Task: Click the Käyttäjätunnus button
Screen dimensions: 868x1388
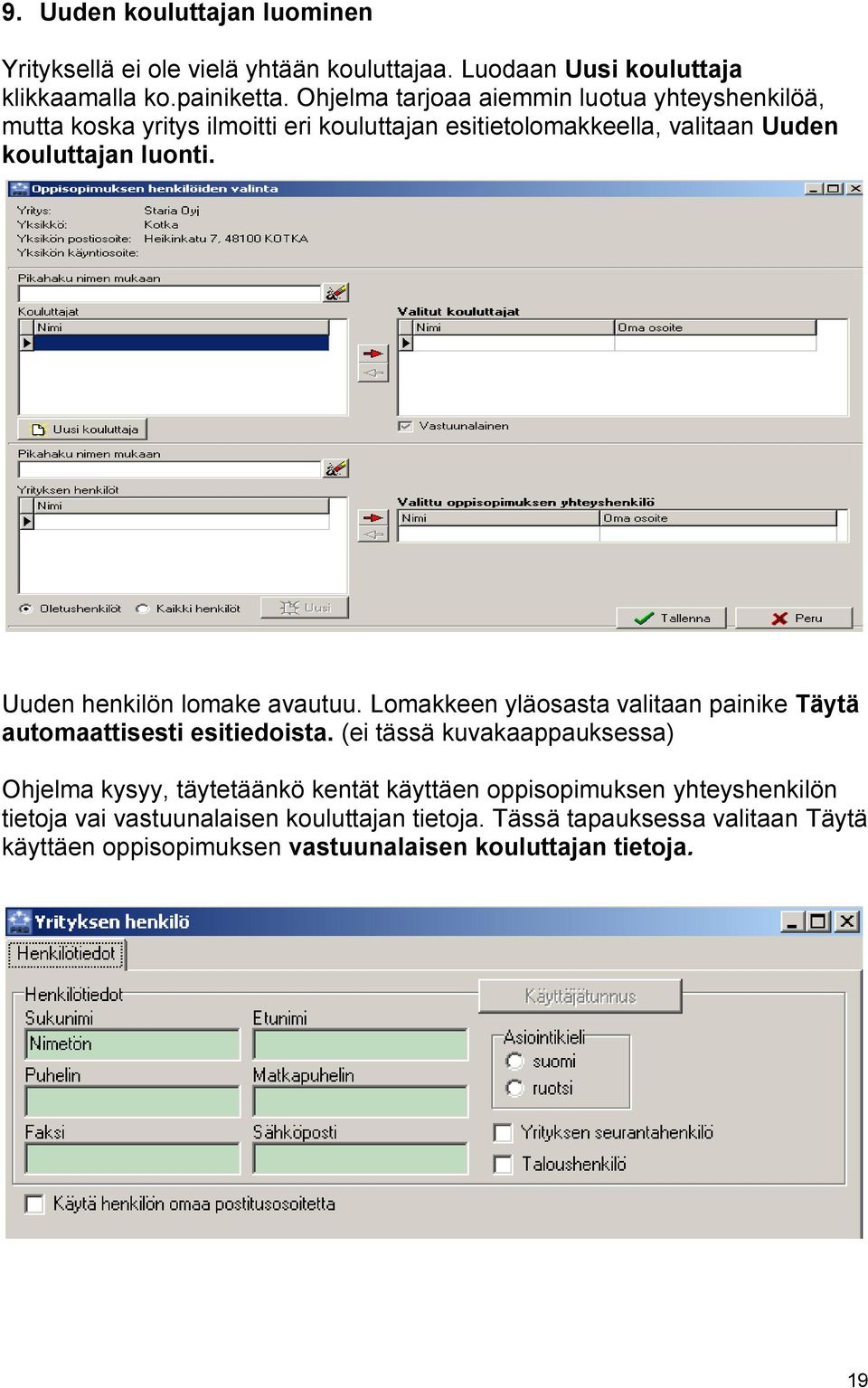Action: pyautogui.click(x=580, y=996)
